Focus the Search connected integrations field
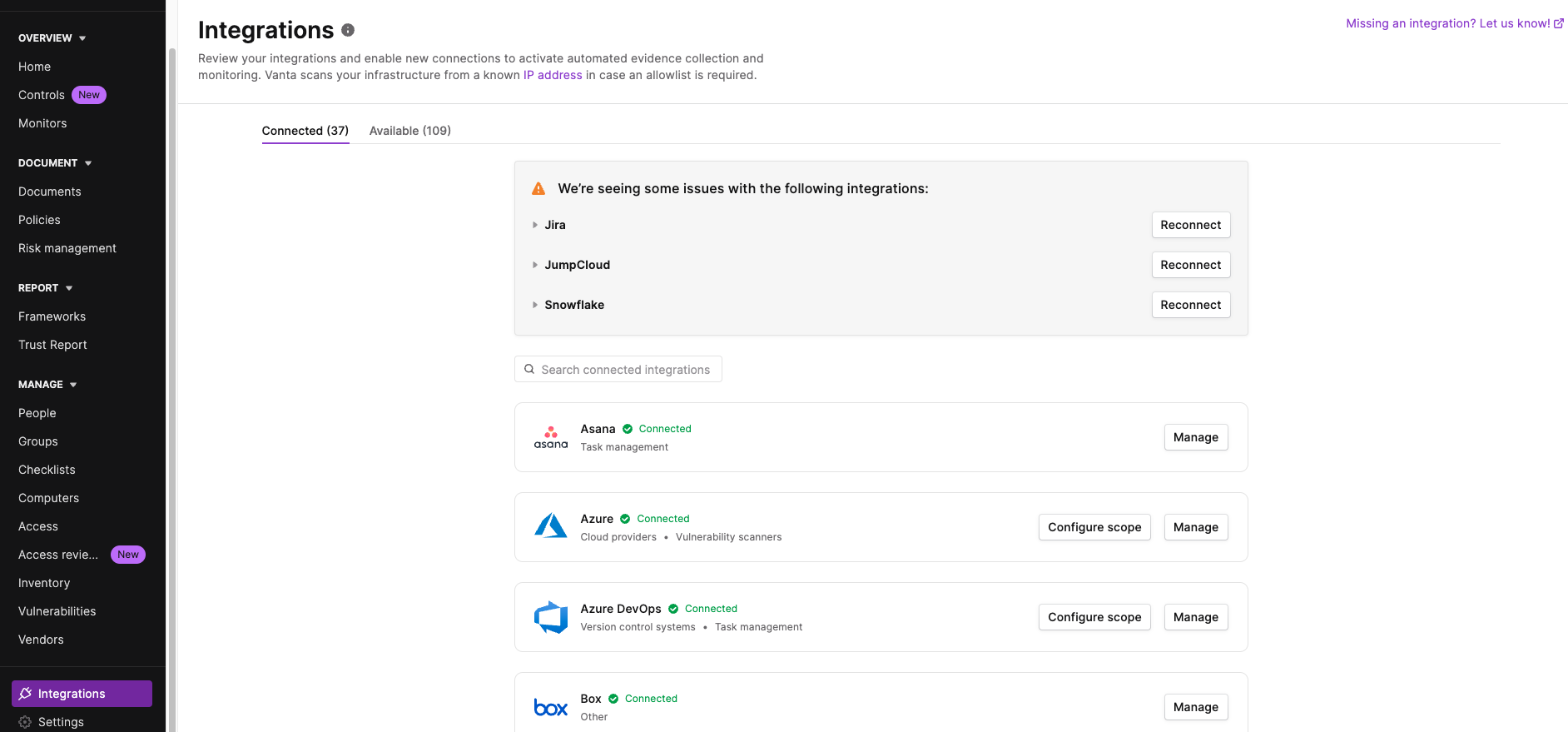Image resolution: width=1568 pixels, height=732 pixels. point(618,369)
